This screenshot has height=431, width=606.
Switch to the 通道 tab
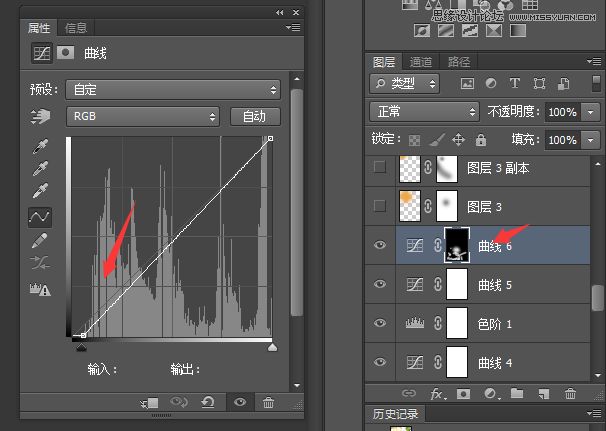(x=420, y=62)
